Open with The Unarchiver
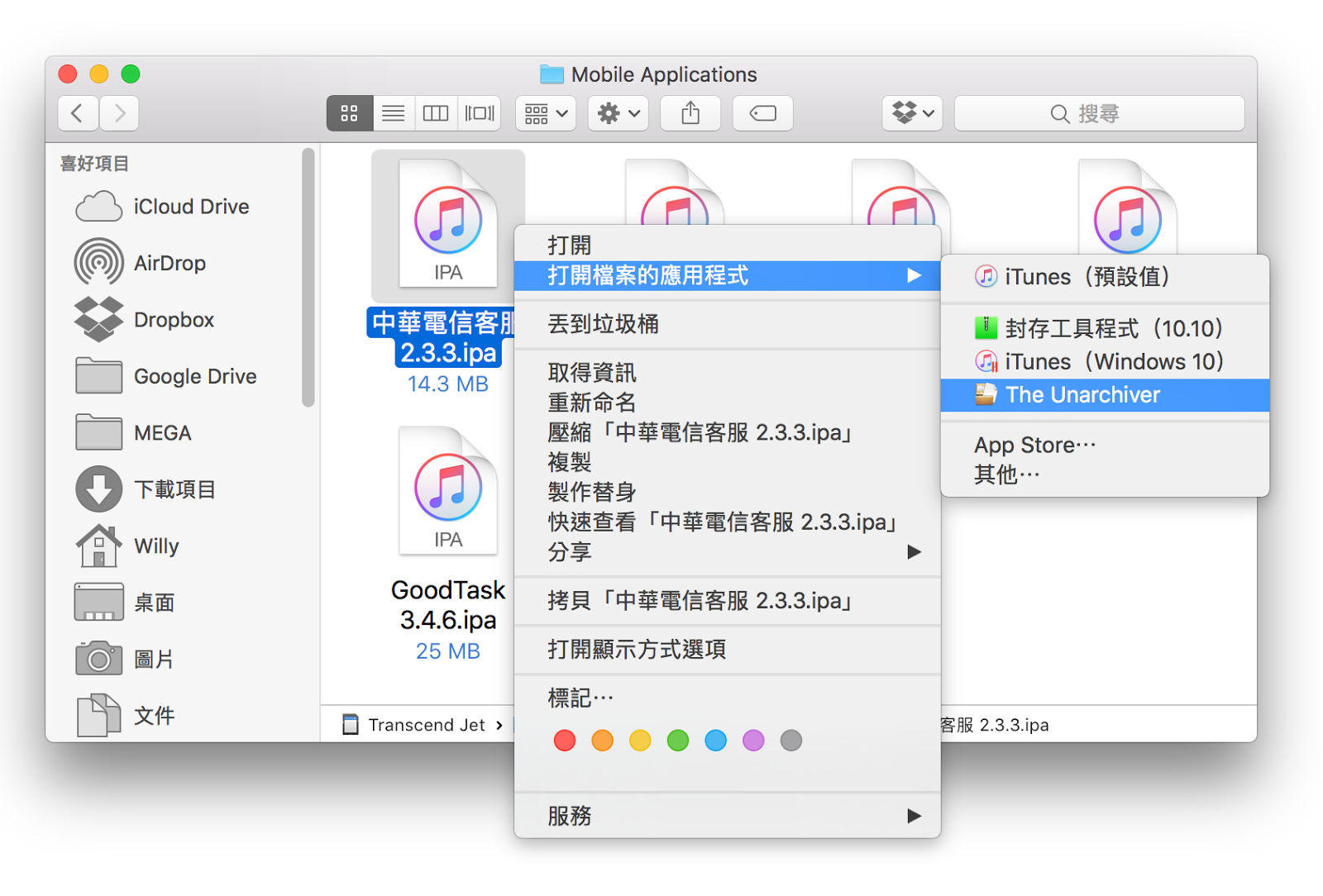This screenshot has height=896, width=1323. pos(1105,395)
